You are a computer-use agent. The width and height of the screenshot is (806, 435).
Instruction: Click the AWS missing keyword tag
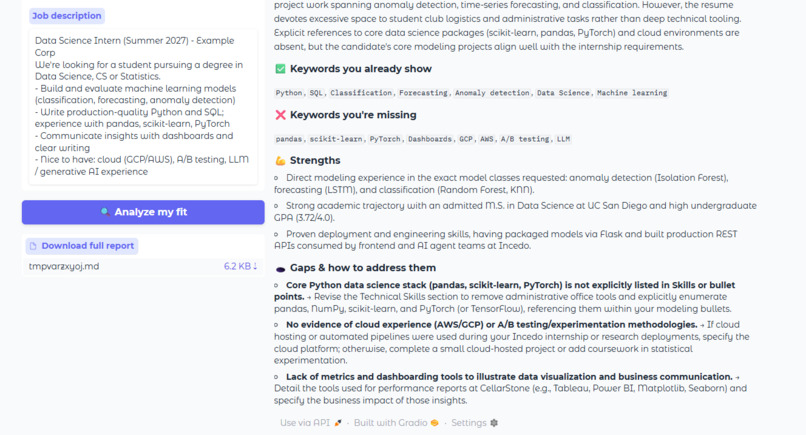(x=487, y=139)
